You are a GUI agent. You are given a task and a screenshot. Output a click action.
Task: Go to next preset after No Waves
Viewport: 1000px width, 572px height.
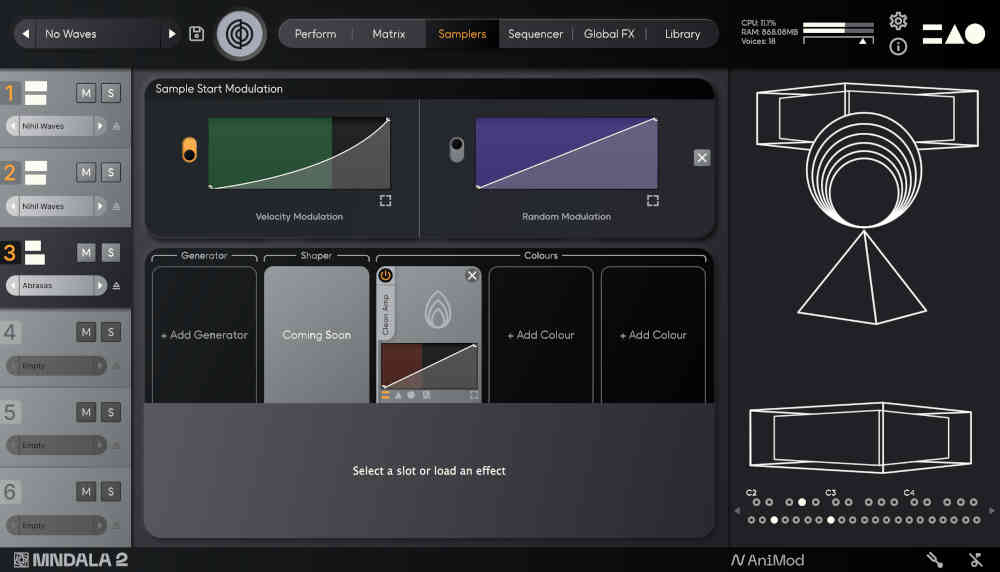pyautogui.click(x=172, y=34)
